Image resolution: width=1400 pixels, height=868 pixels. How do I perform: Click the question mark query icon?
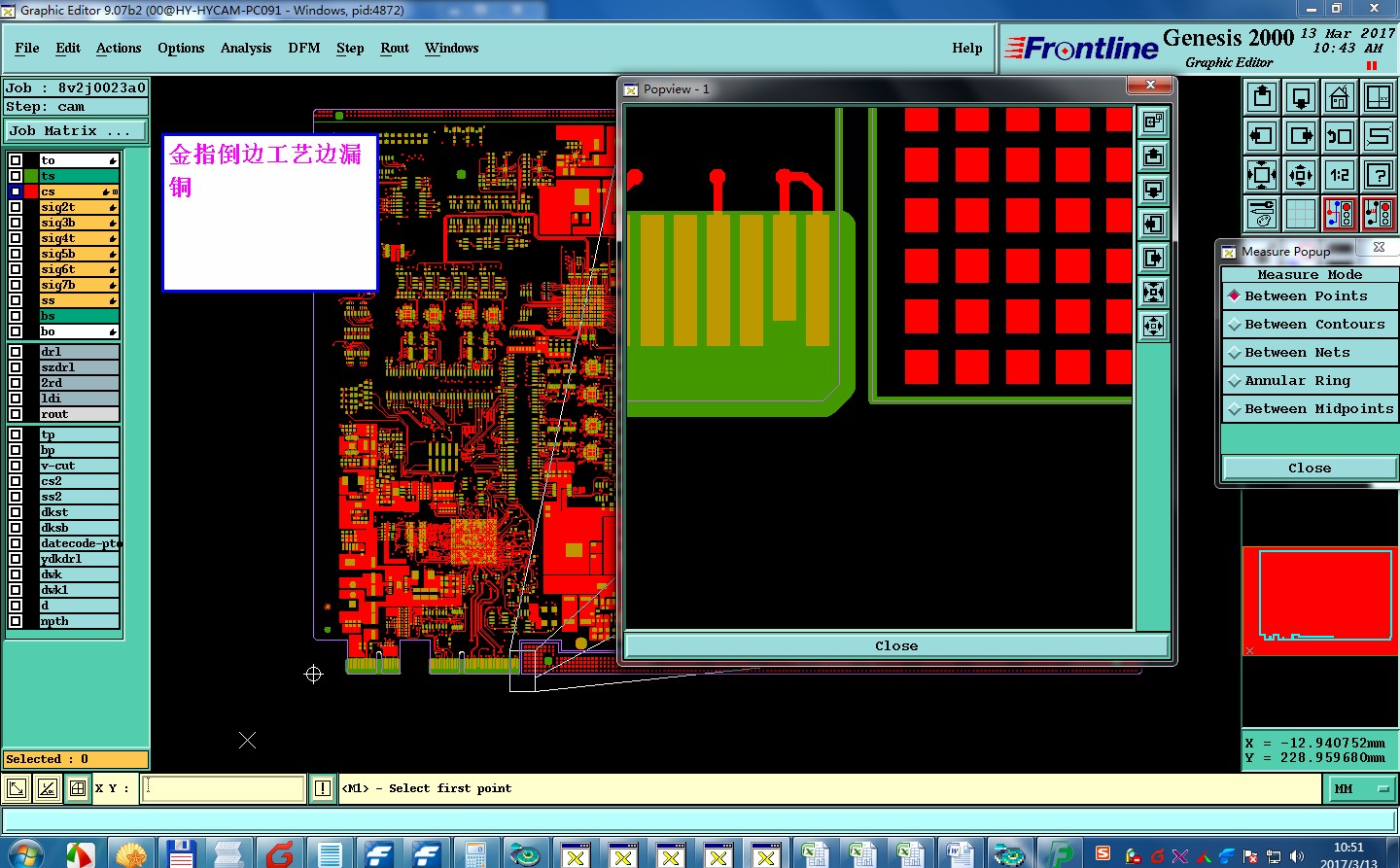pos(1379,175)
